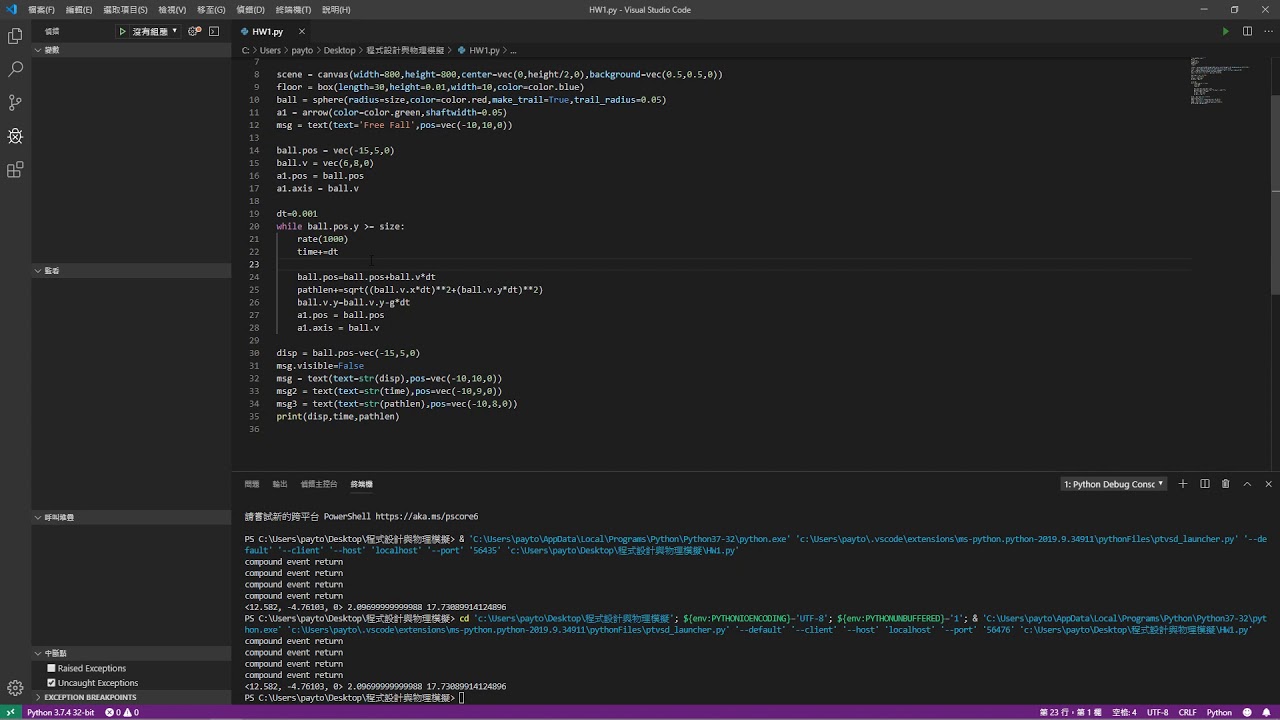The image size is (1280, 720).
Task: Open editor More Actions ellipsis
Action: coord(1268,32)
